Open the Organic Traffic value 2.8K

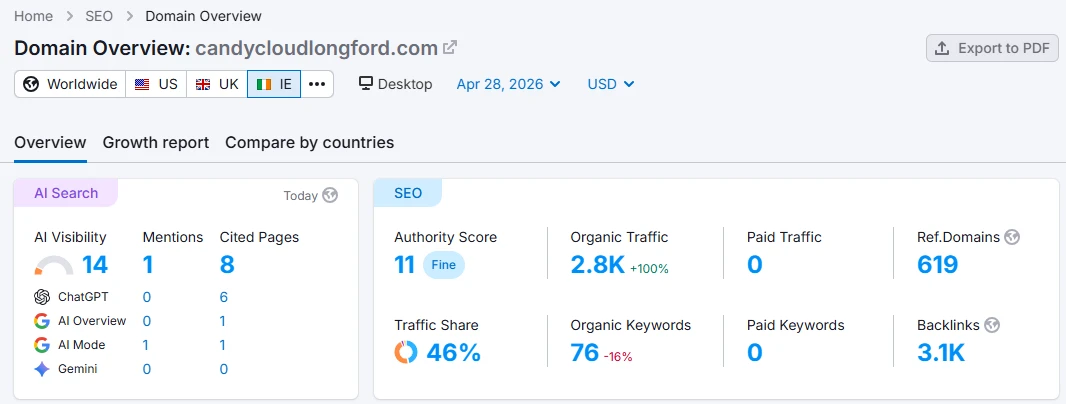pos(598,265)
